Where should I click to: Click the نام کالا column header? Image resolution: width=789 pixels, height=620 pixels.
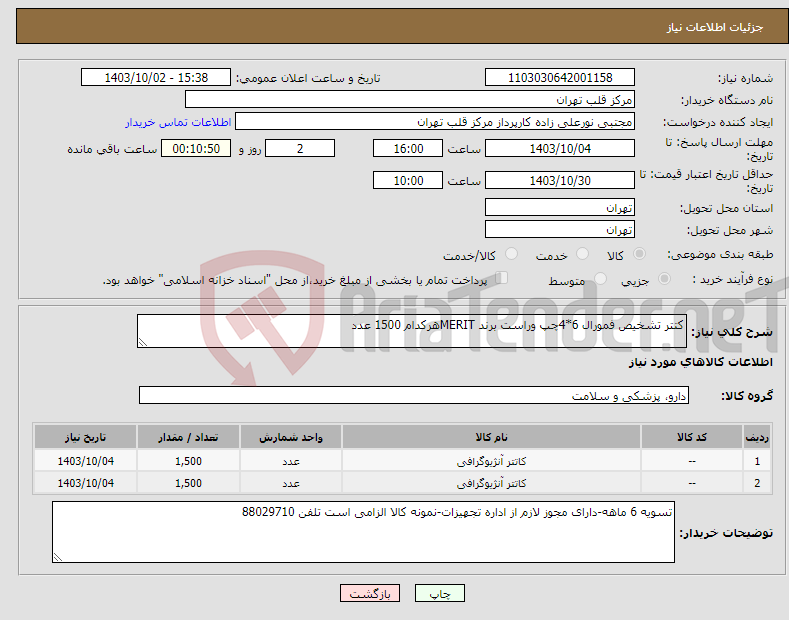(491, 437)
